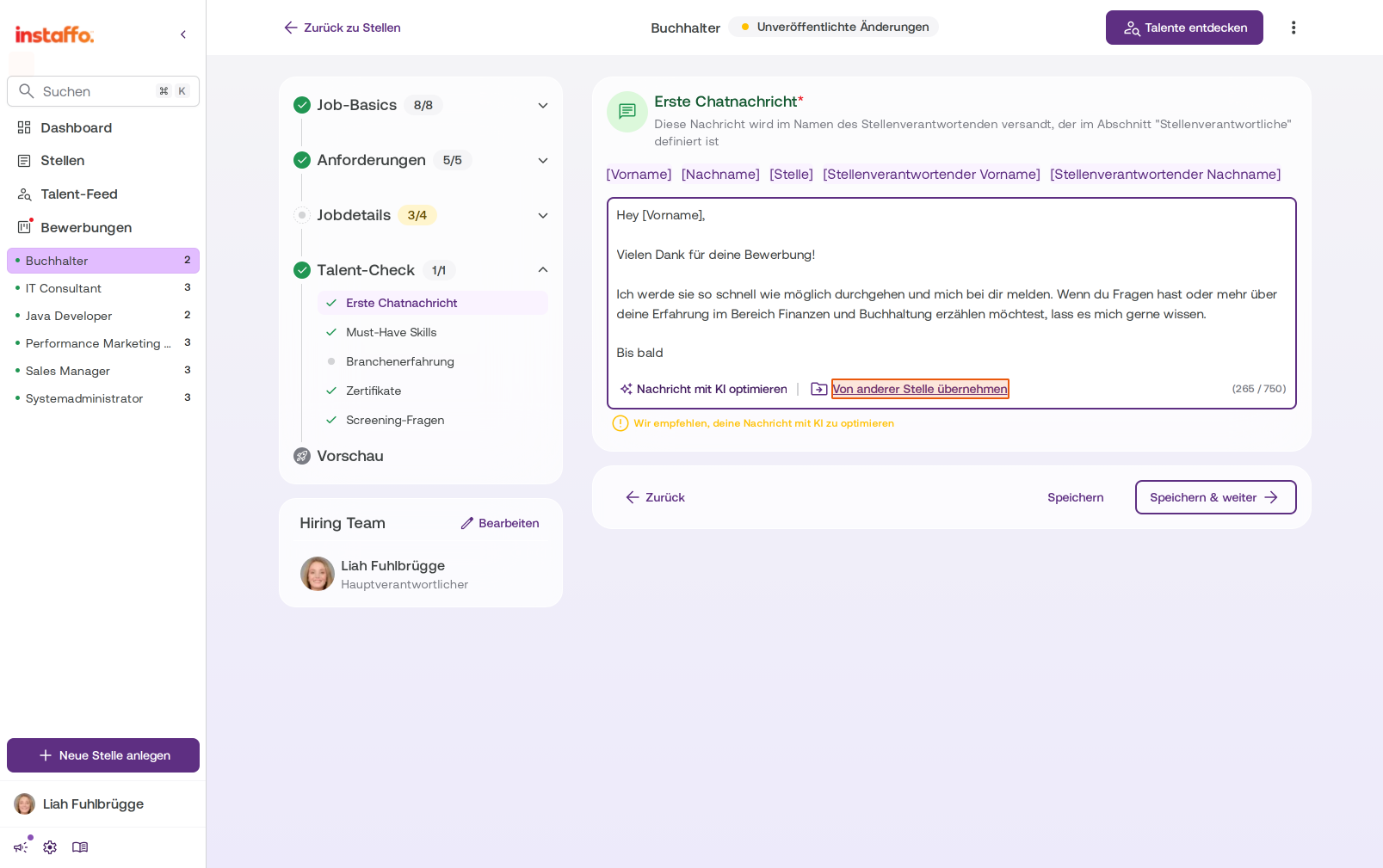Viewport: 1383px width, 868px height.
Task: Click Talente entdecken button
Action: pyautogui.click(x=1184, y=28)
